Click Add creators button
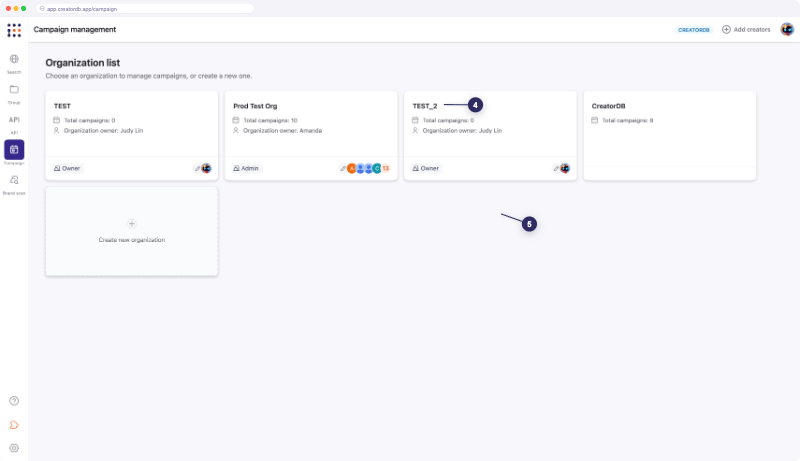The image size is (800, 461). click(746, 30)
